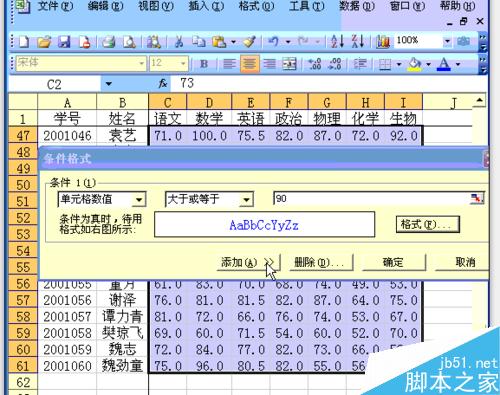Click the Open folder icon

click(x=44, y=42)
